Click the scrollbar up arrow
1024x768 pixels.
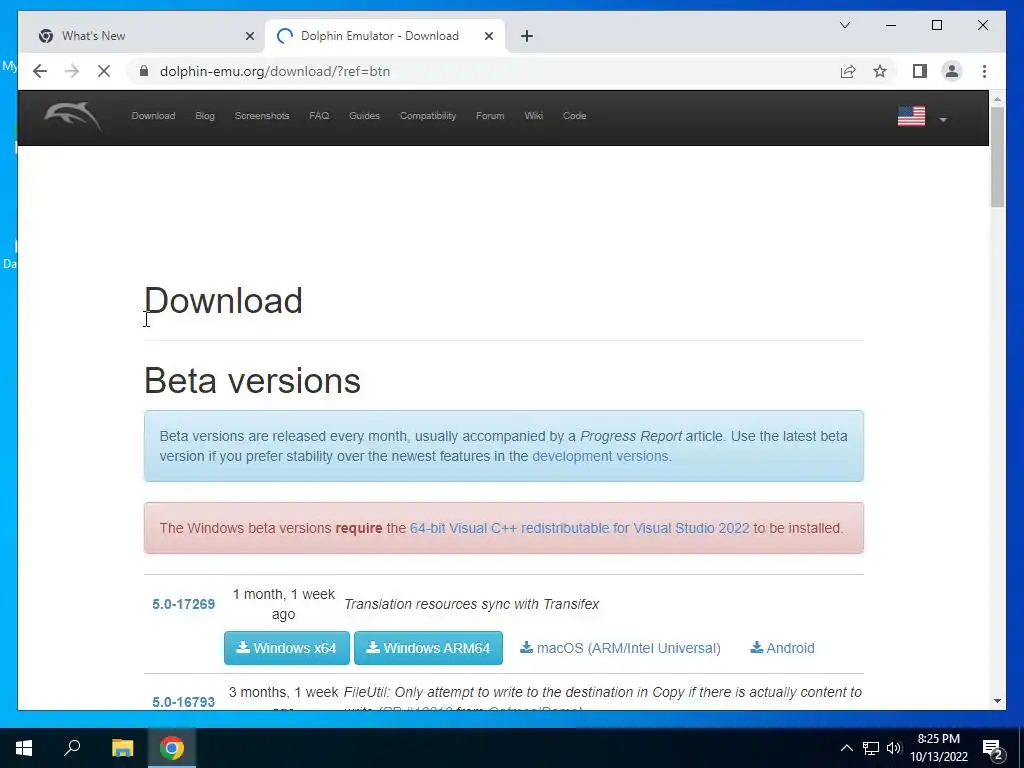tap(997, 99)
